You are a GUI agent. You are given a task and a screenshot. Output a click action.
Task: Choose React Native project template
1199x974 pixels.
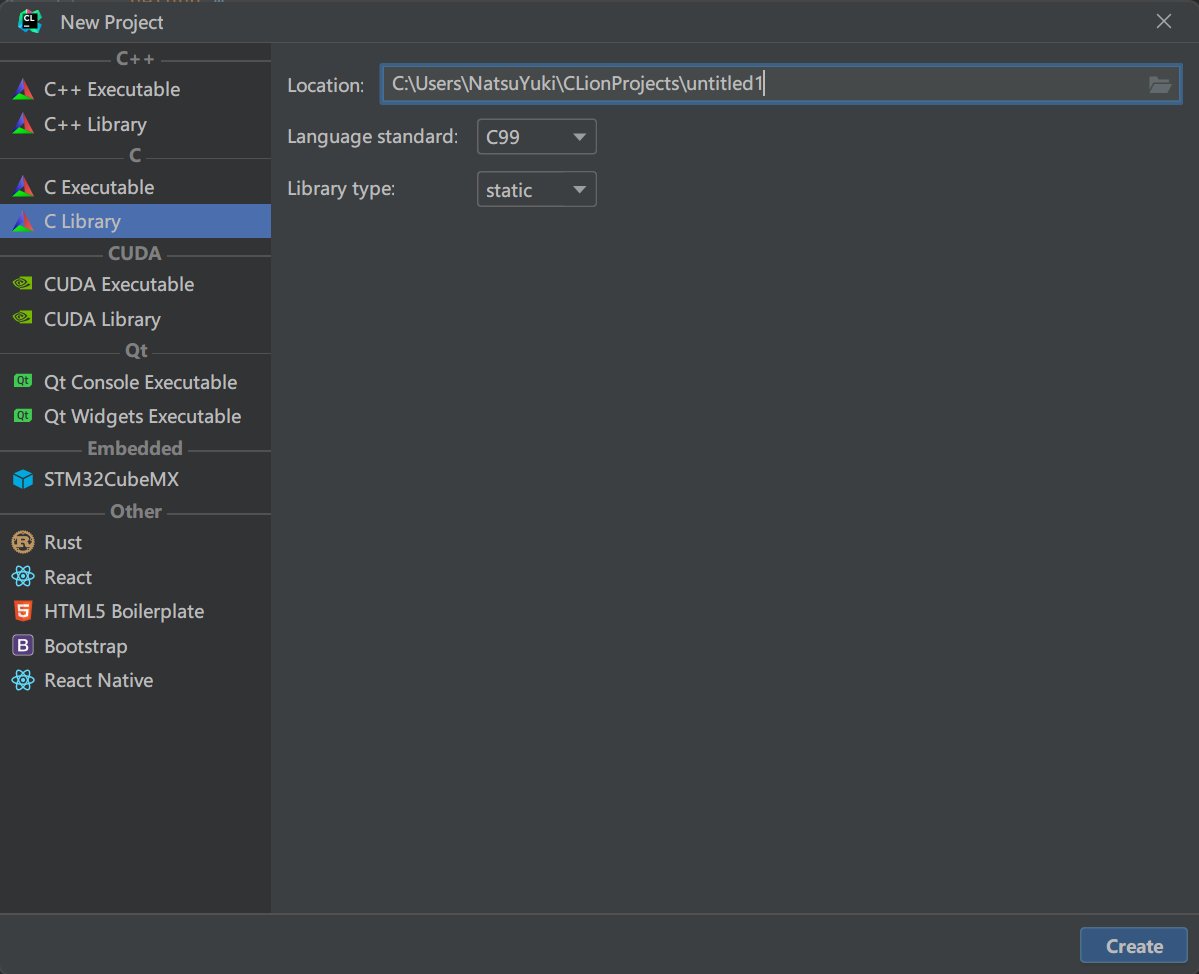pyautogui.click(x=98, y=680)
